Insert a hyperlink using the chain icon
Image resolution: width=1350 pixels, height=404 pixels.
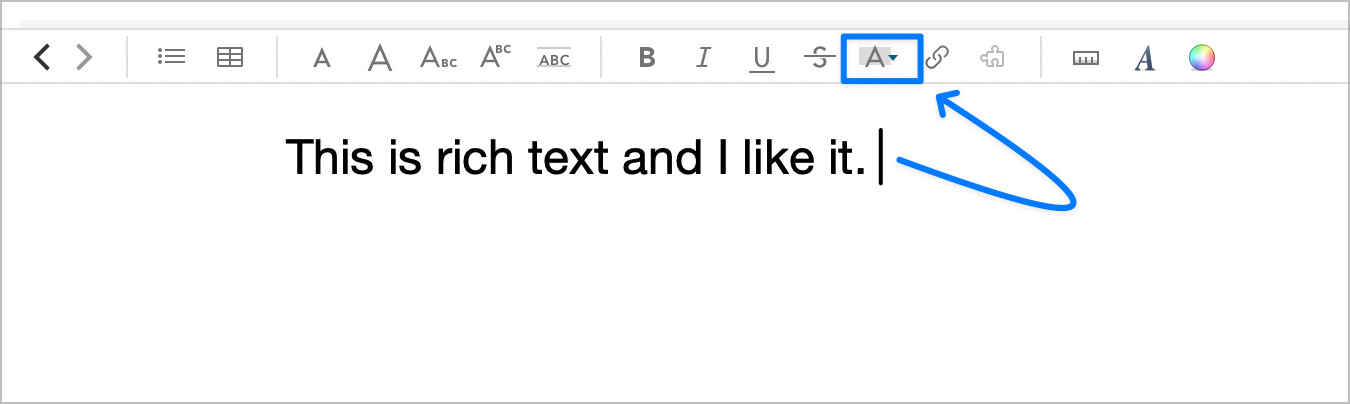pos(937,58)
